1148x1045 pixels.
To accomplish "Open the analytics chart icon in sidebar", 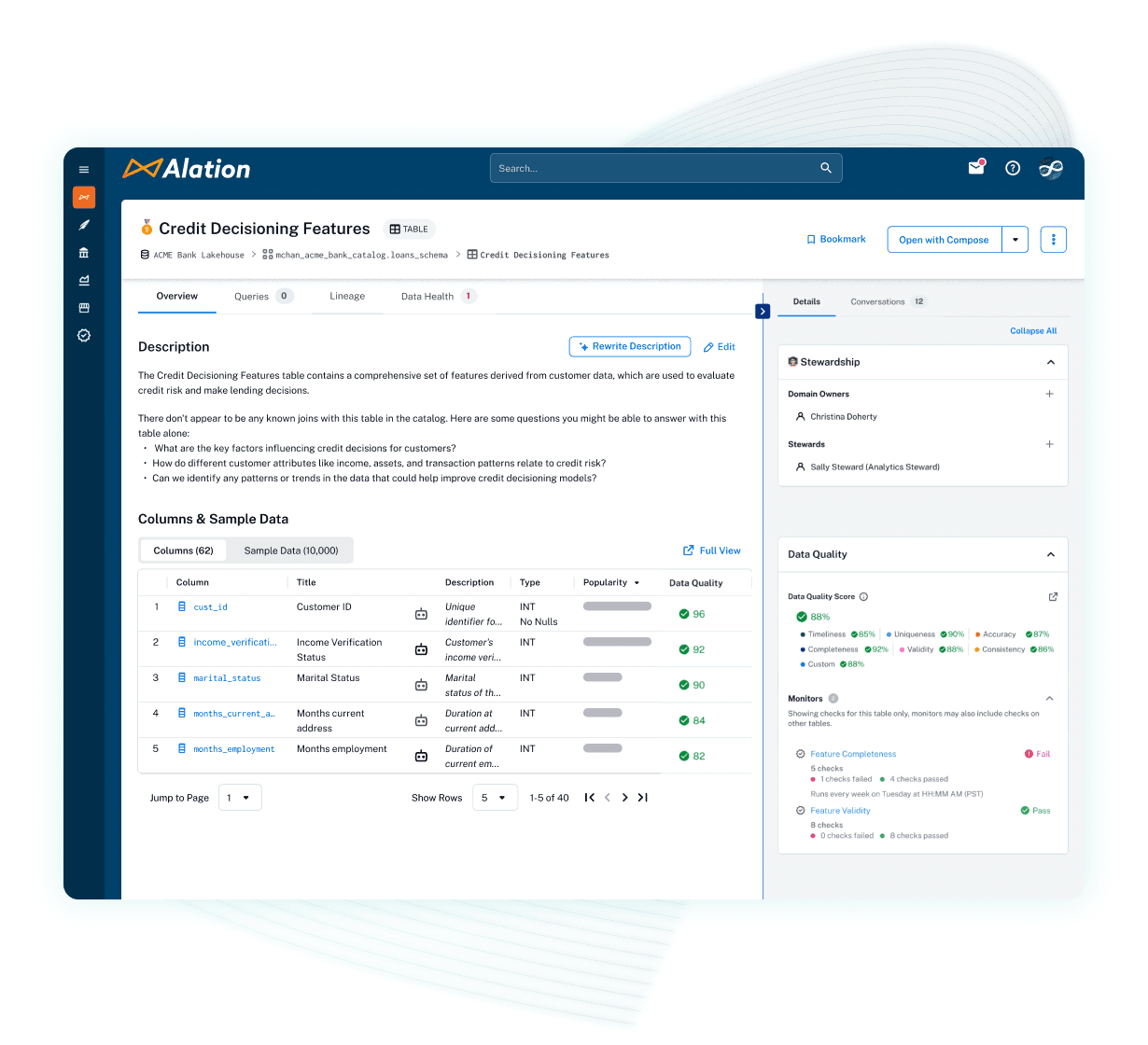I will pos(84,280).
